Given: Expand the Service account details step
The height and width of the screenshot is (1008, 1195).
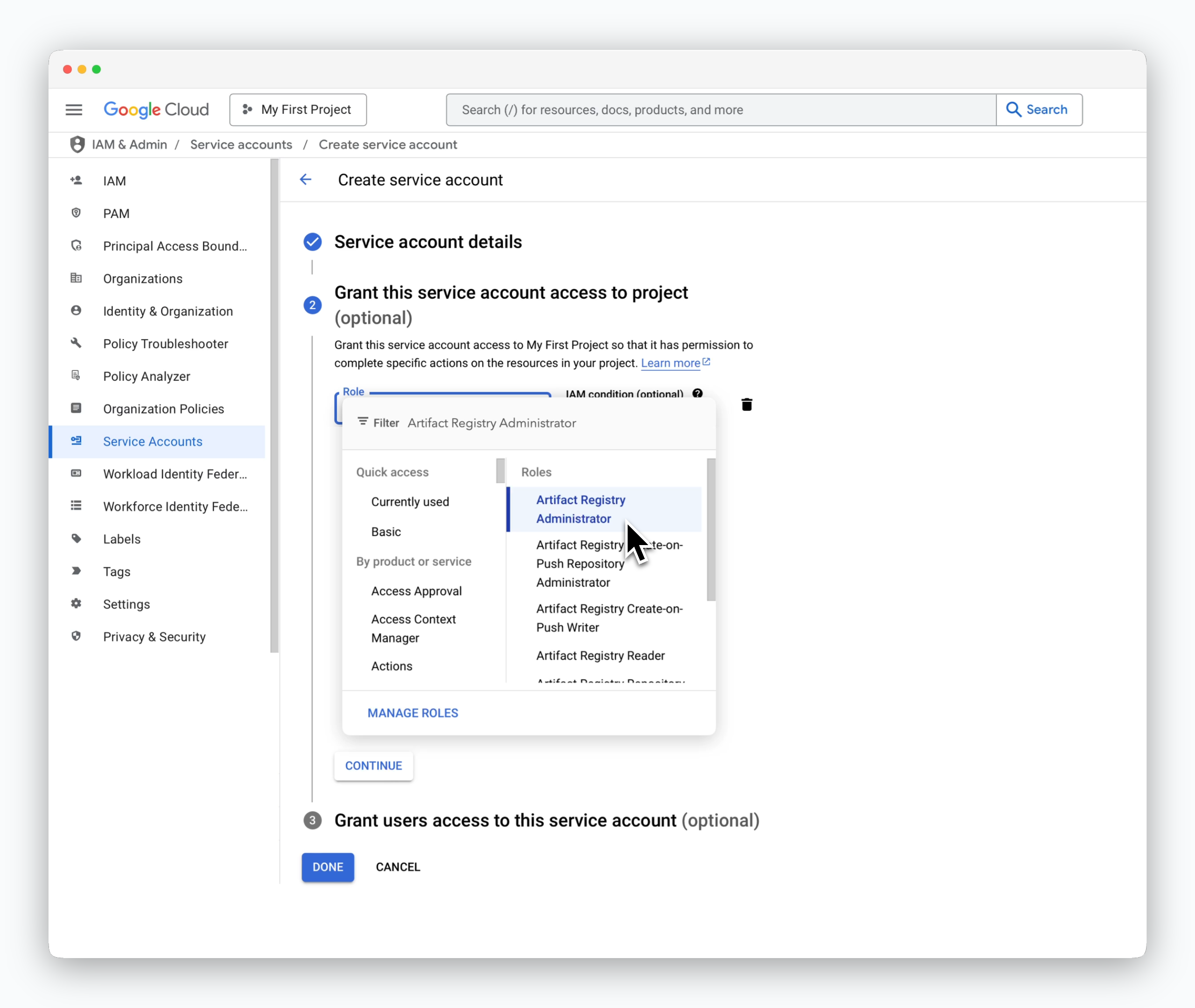Looking at the screenshot, I should pyautogui.click(x=428, y=242).
